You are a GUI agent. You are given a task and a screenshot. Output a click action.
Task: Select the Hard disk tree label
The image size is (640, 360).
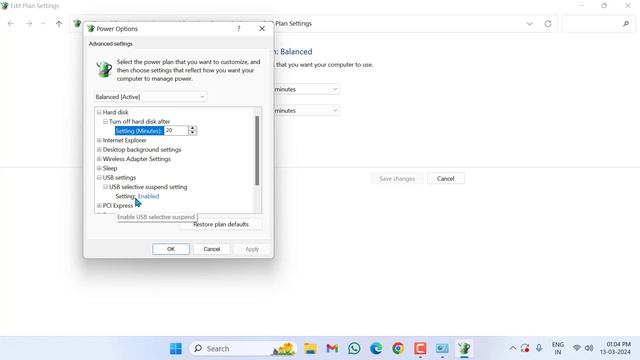[116, 112]
